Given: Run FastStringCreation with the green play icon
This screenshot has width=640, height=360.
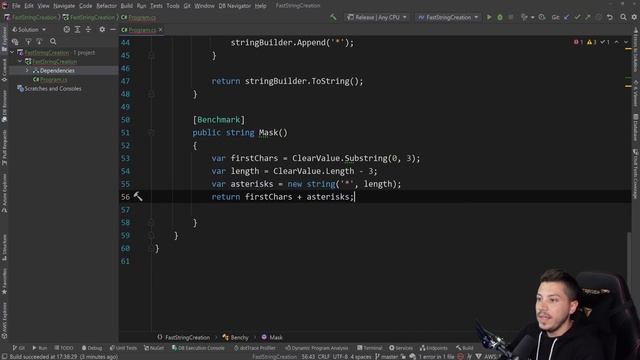Looking at the screenshot, I should (489, 17).
